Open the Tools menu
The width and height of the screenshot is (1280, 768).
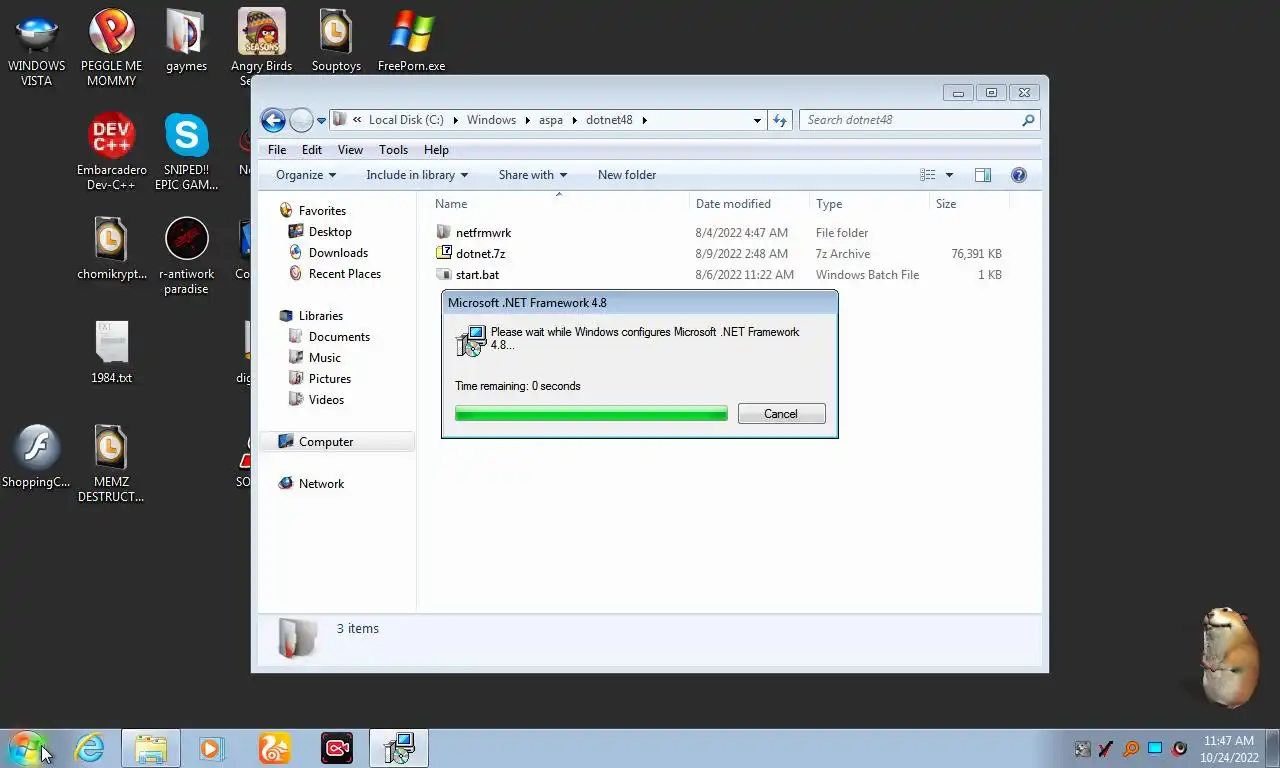pyautogui.click(x=393, y=150)
